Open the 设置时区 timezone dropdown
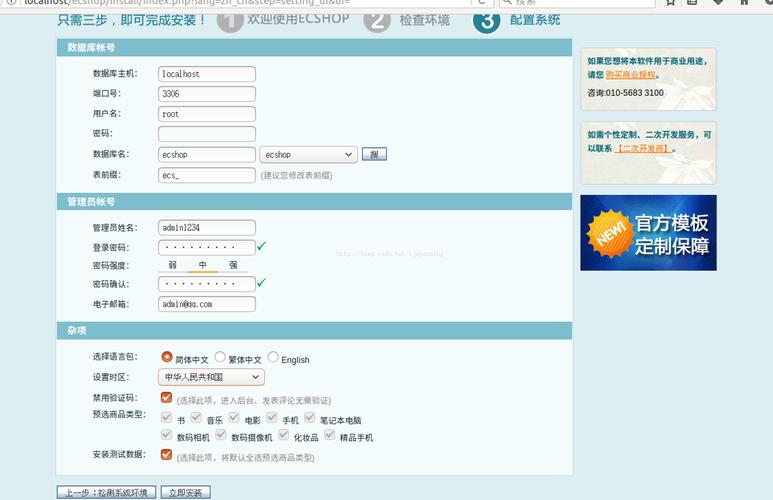Screen dimensions: 773x500 click(x=211, y=377)
